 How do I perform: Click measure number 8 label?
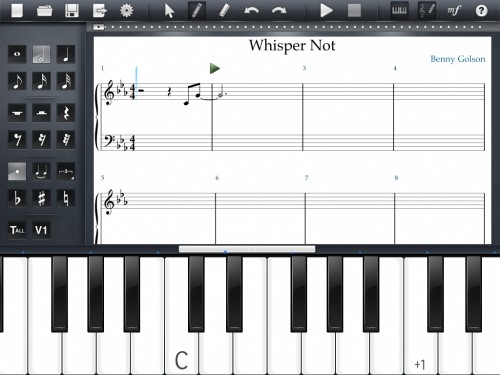tap(396, 178)
